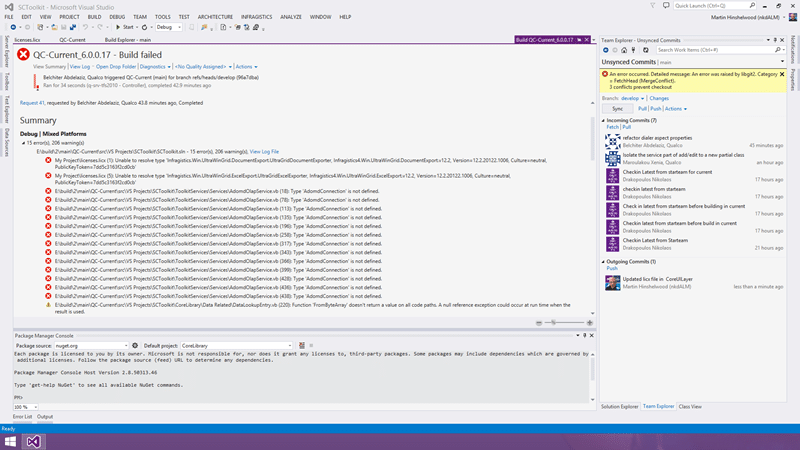Screen dimensions: 800x450
Task: Click the build zoom slider track
Action: [564, 322]
